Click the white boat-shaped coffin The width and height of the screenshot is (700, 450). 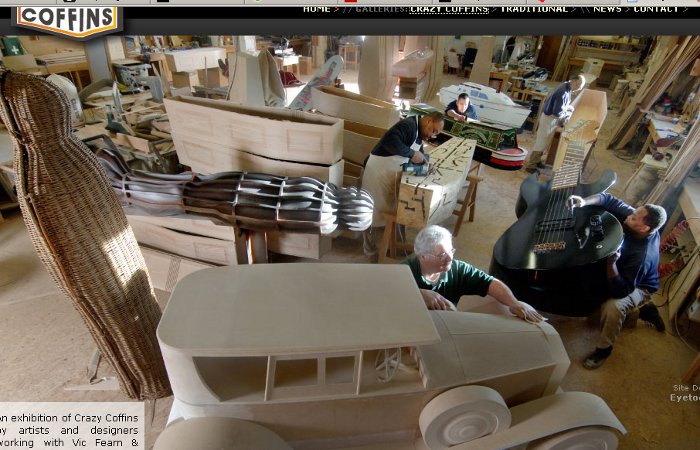coord(484,104)
